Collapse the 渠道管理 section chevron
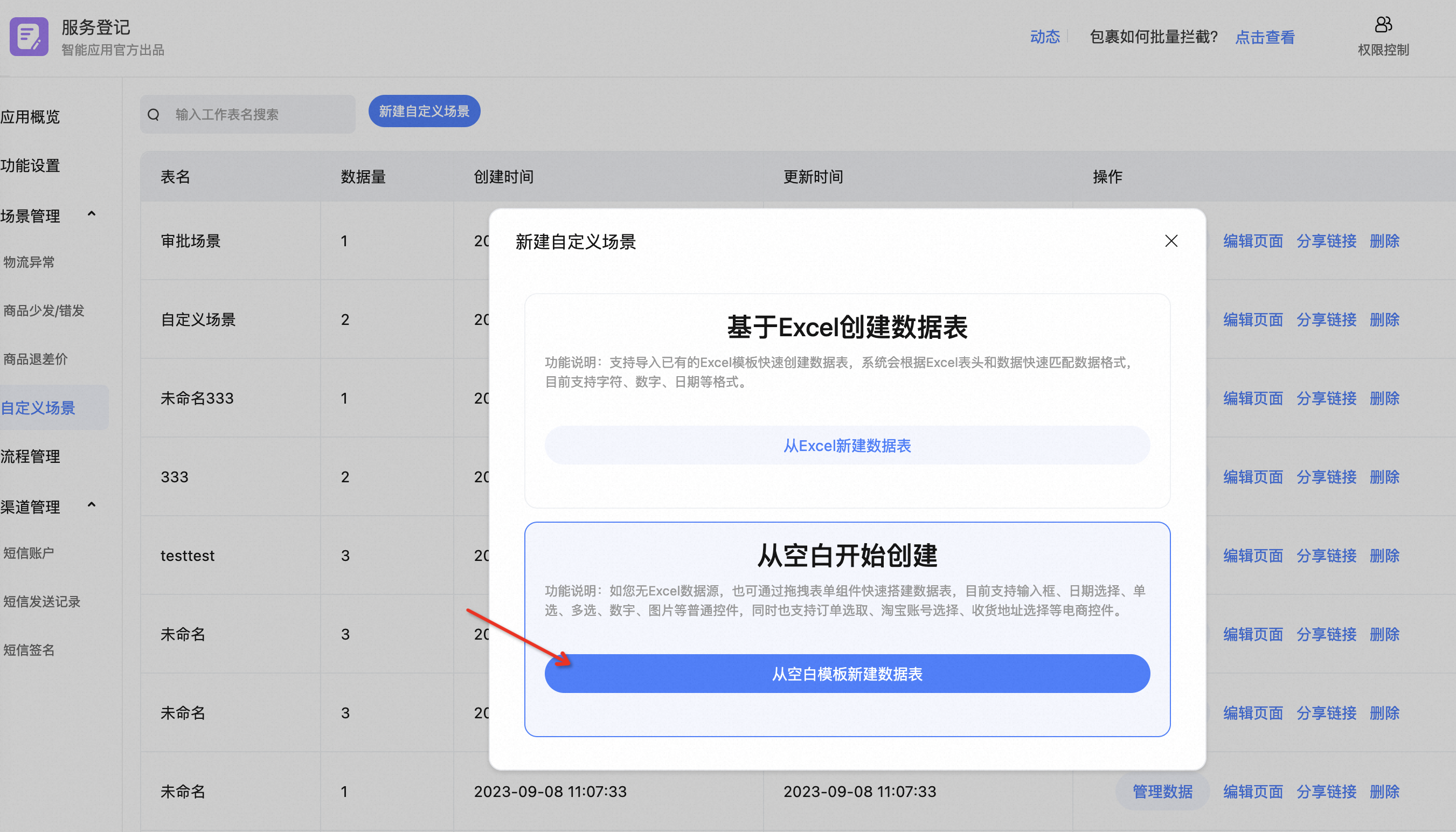This screenshot has height=832, width=1456. tap(92, 505)
